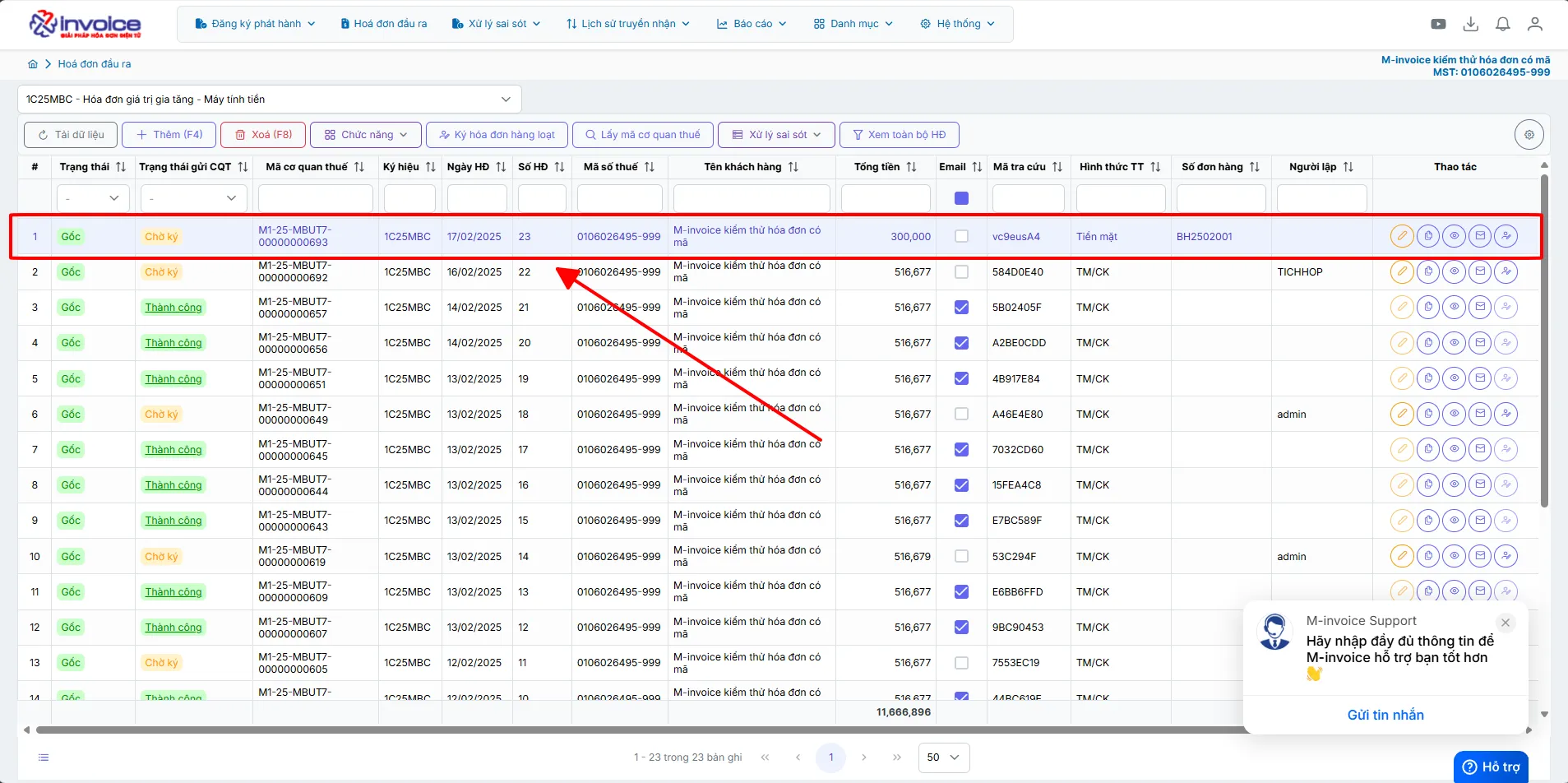Screen dimensions: 1568x783
Task: Toggle Email checkbox for invoice 22
Action: point(961,271)
